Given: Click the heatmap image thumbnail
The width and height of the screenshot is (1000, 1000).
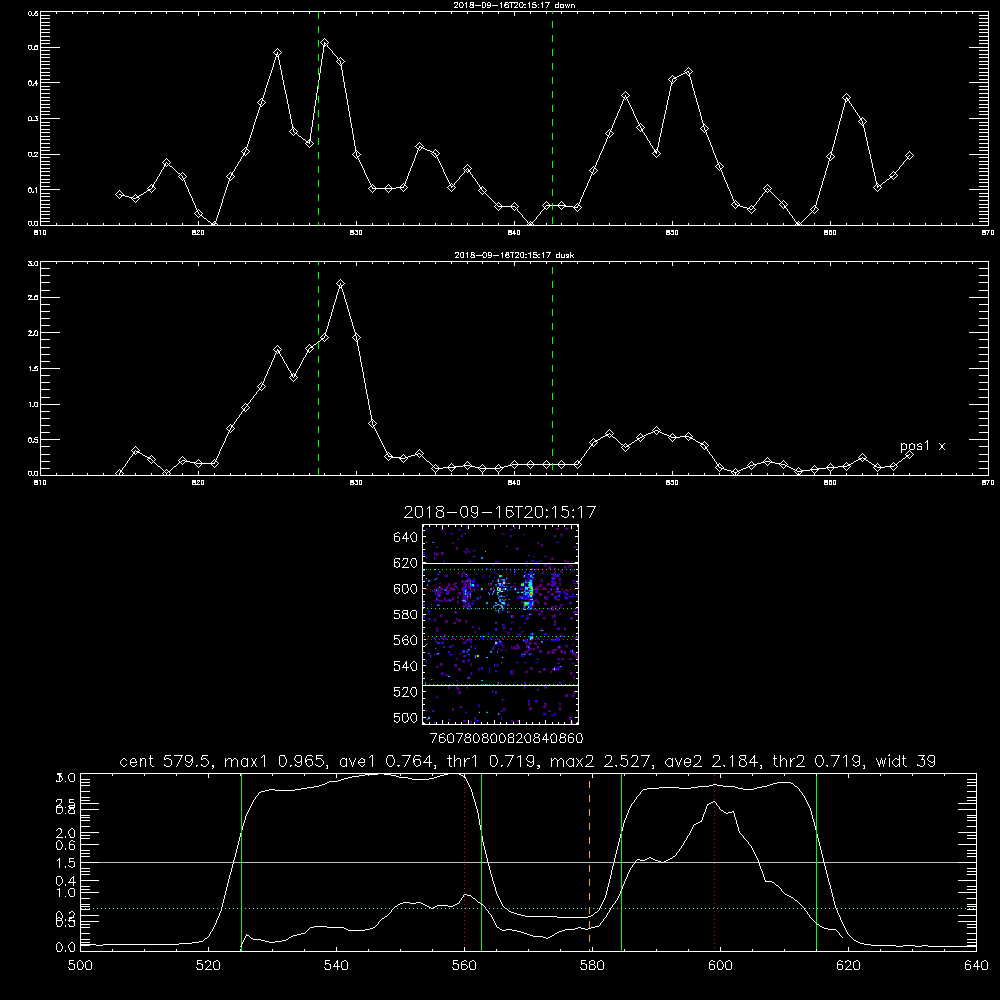Looking at the screenshot, I should click(x=501, y=624).
